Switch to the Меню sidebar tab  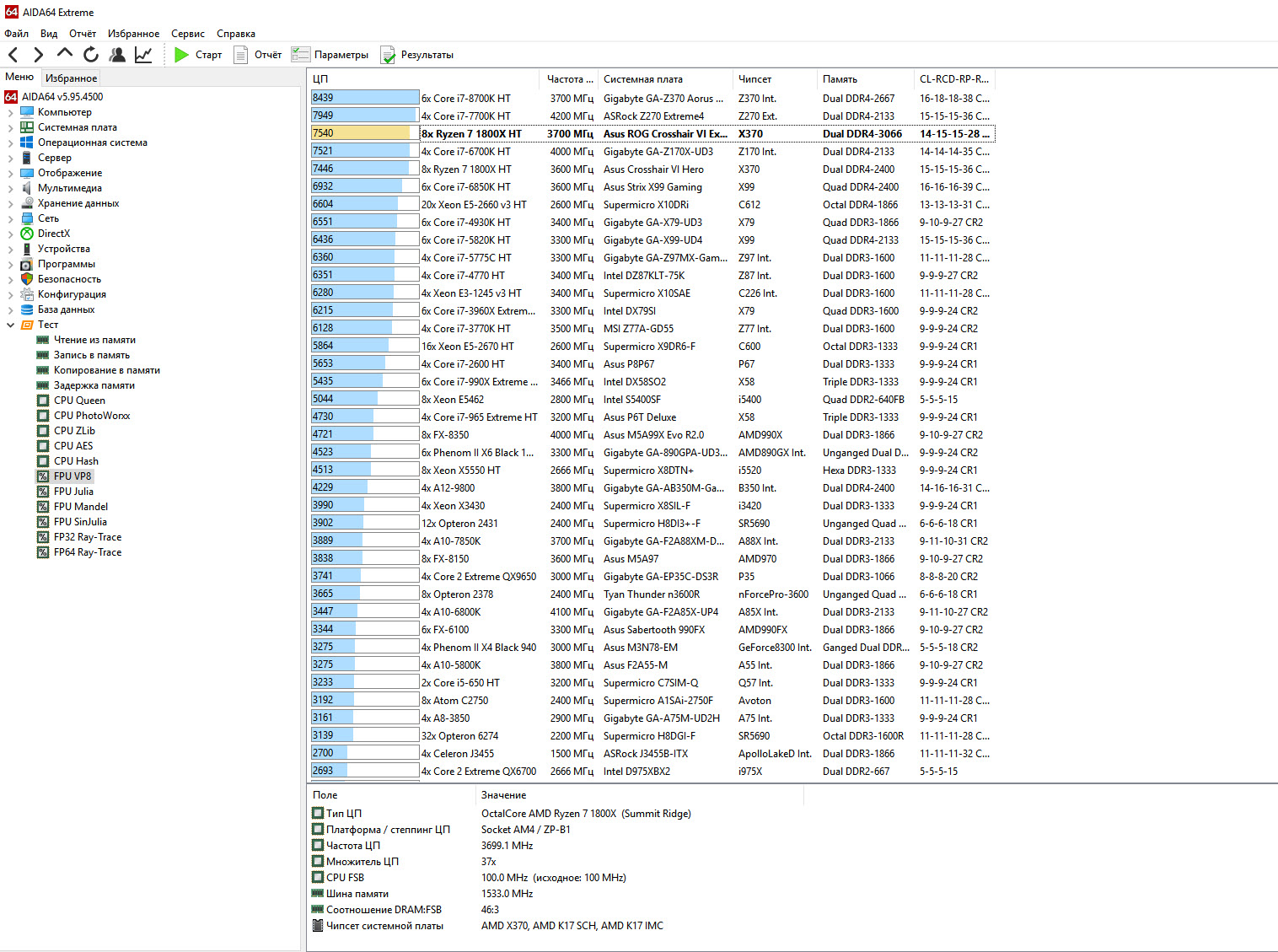[19, 77]
